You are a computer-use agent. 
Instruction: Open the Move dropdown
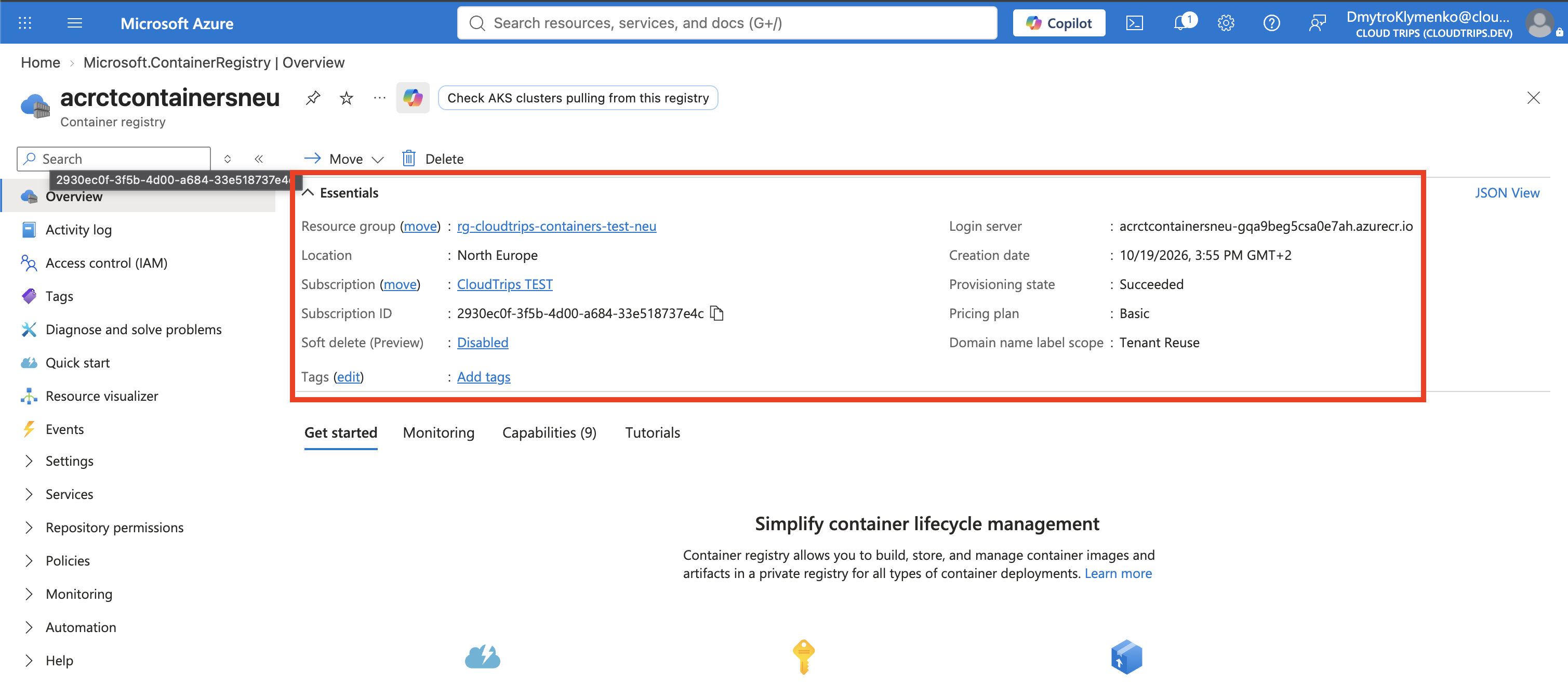344,159
